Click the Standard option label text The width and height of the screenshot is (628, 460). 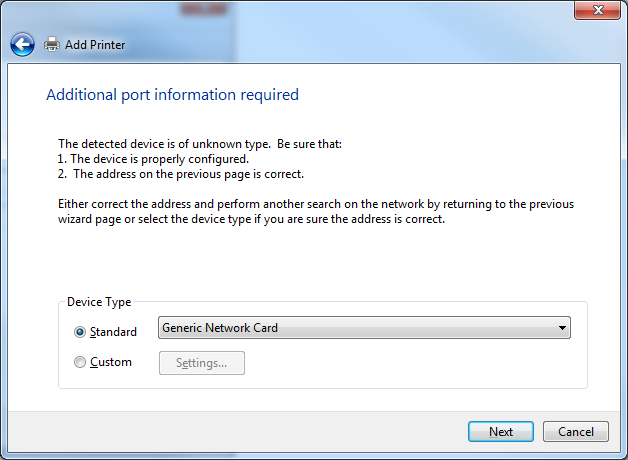113,332
